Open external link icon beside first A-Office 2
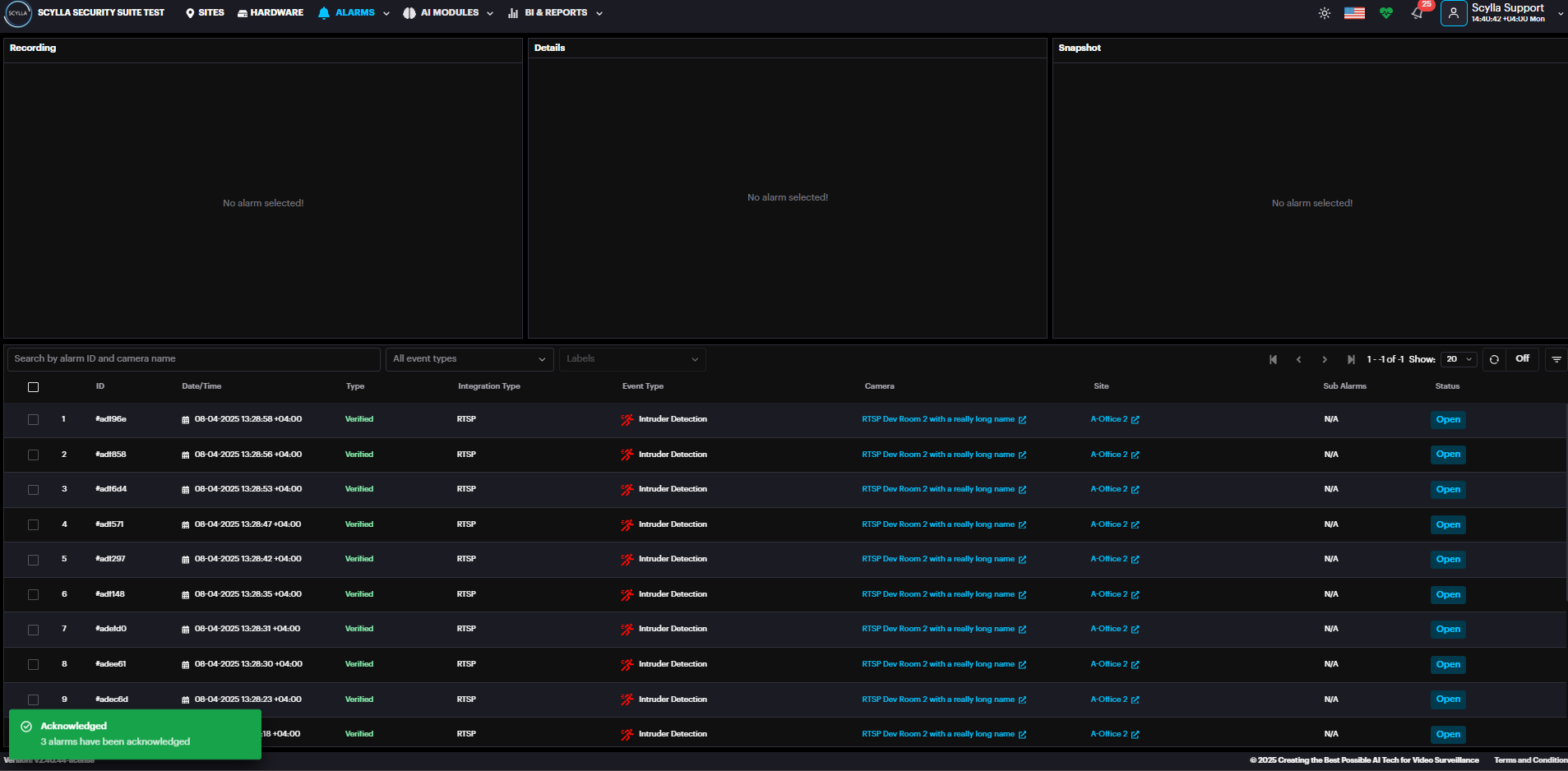 point(1136,420)
